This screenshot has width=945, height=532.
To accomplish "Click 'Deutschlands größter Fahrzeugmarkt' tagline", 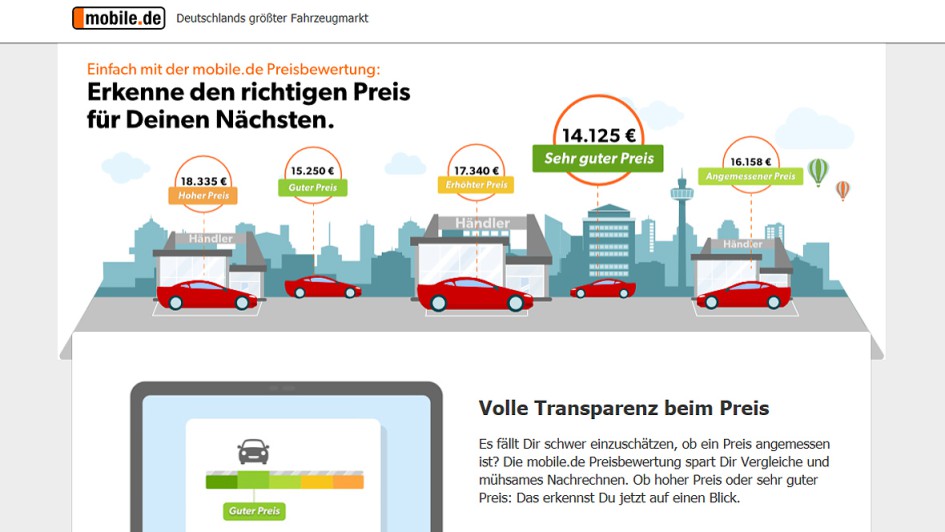I will 272,19.
